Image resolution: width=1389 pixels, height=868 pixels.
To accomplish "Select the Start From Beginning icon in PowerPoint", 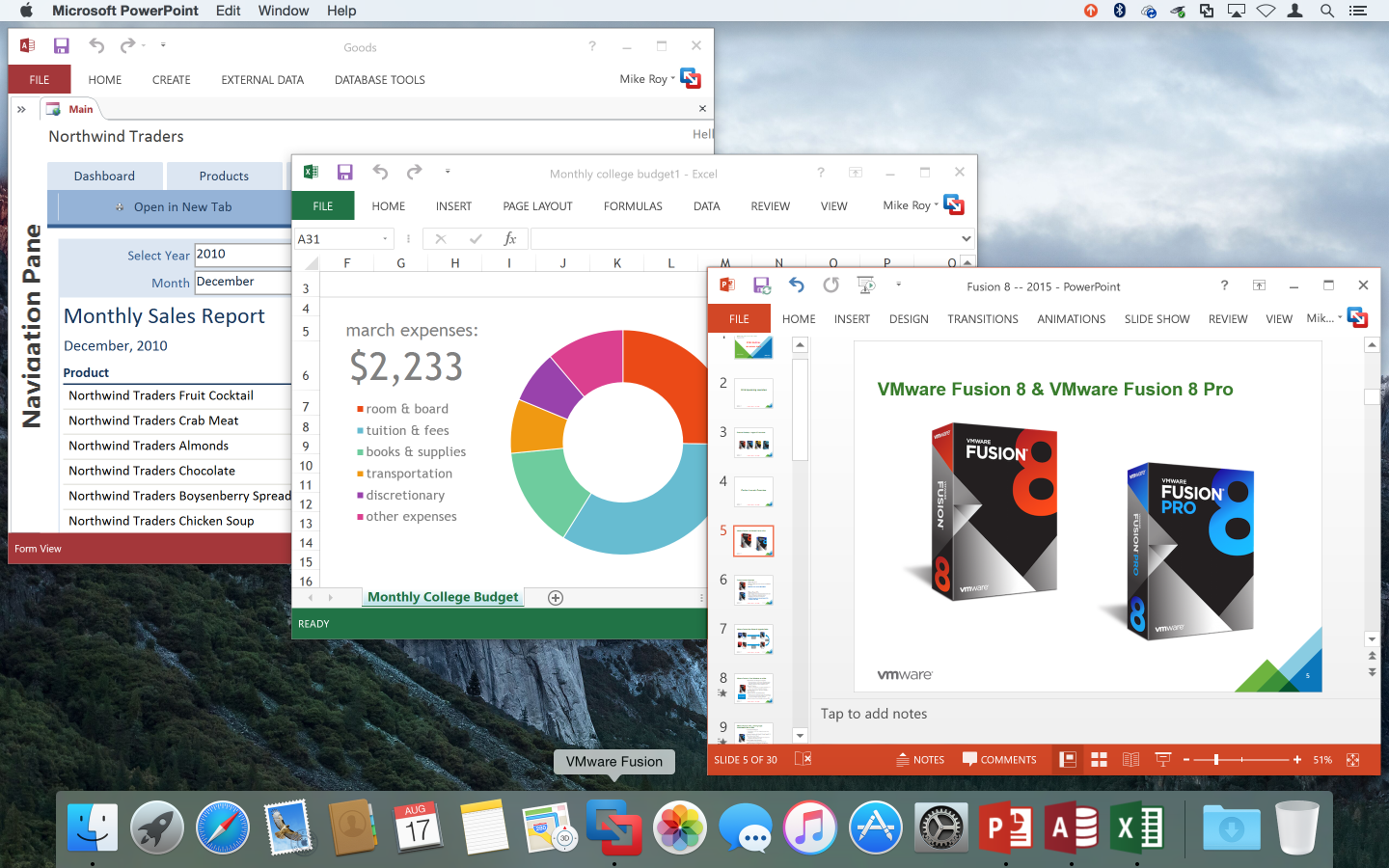I will click(863, 285).
